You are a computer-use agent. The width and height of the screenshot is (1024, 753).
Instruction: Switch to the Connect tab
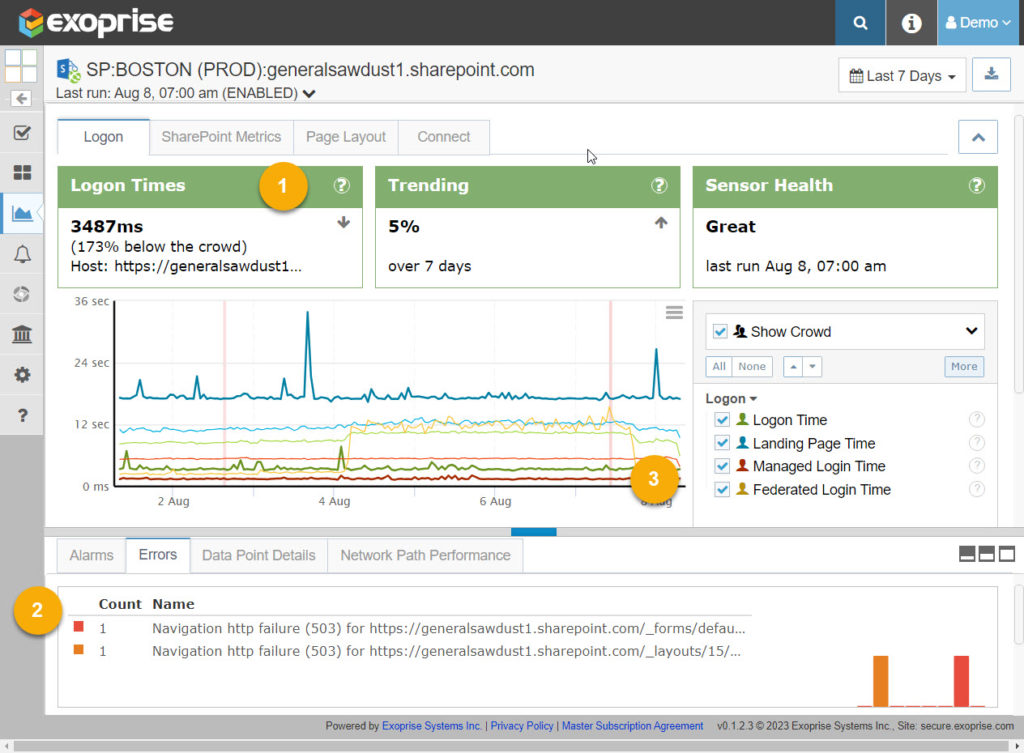pos(443,137)
